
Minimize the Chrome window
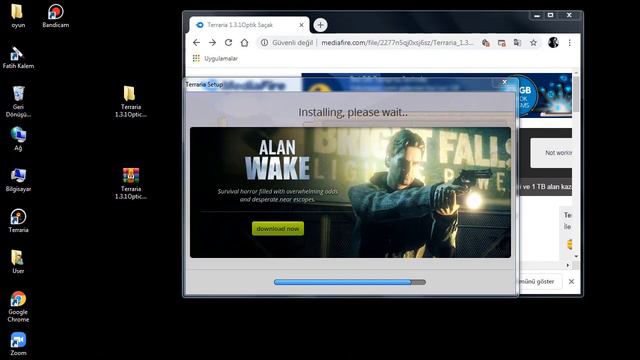coord(537,16)
